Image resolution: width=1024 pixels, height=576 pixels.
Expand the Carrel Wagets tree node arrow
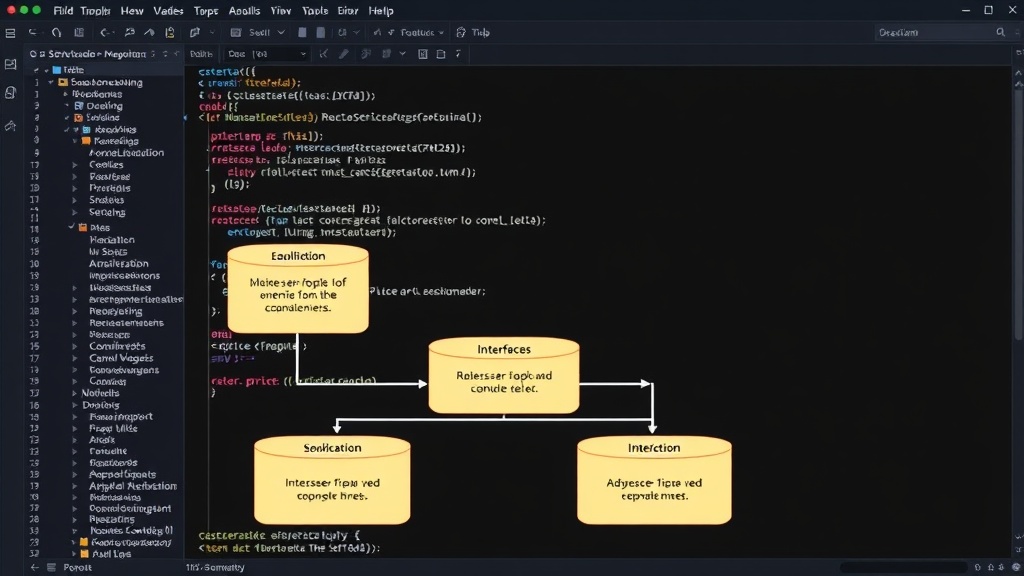point(75,359)
